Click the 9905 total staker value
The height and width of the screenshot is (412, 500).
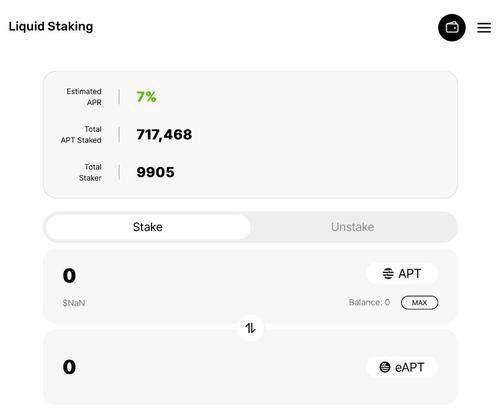[x=155, y=172]
